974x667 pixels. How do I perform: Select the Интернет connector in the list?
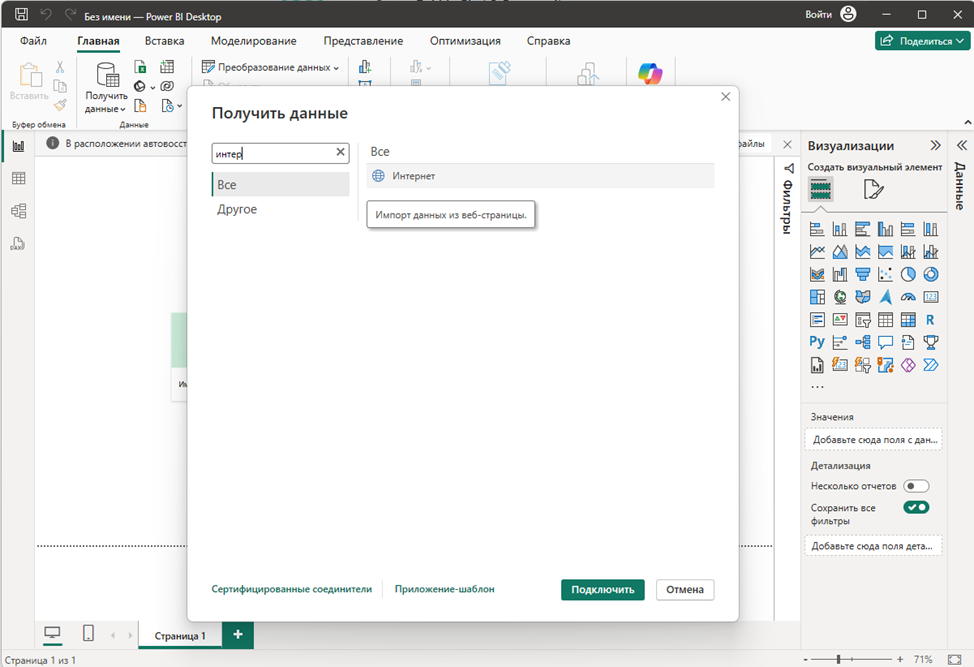click(540, 176)
